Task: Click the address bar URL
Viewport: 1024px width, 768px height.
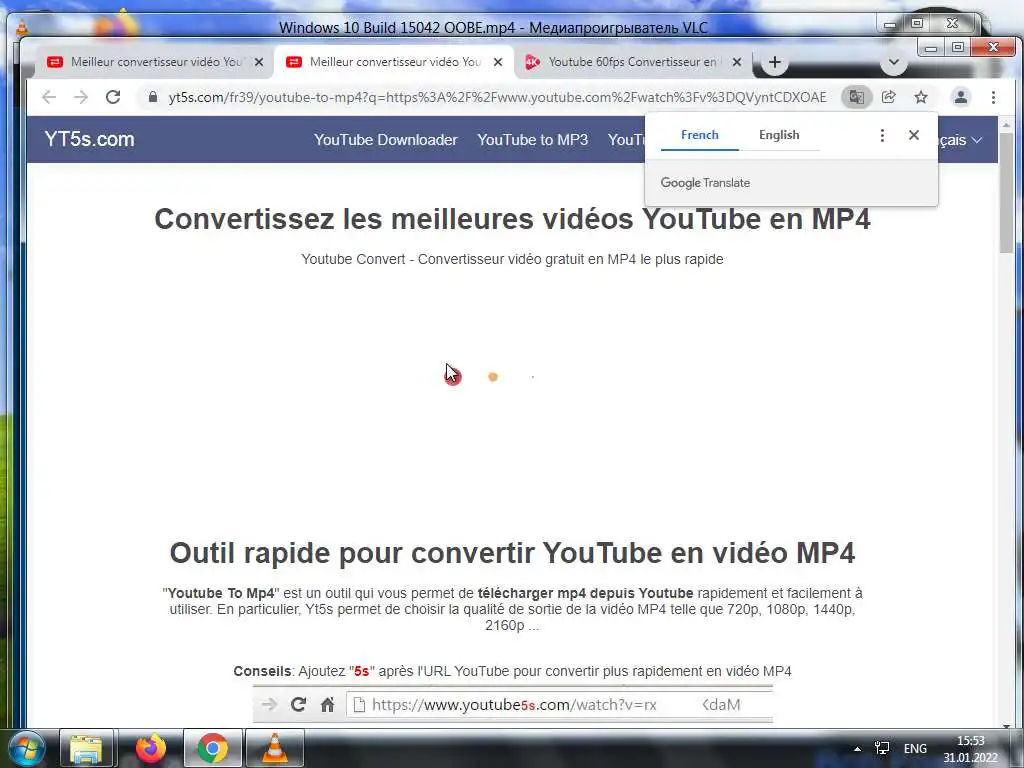Action: [497, 97]
